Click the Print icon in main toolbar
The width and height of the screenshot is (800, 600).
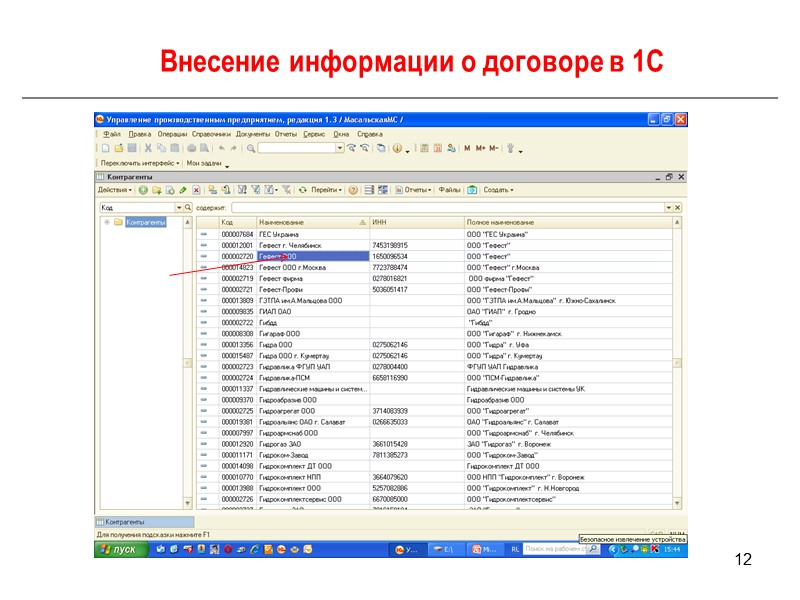click(191, 148)
